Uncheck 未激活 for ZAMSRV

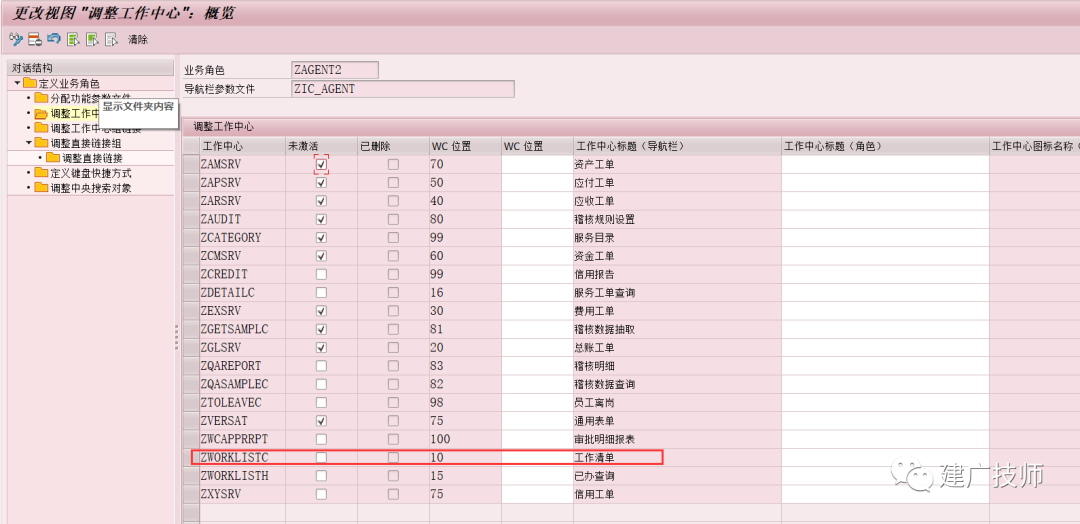tap(321, 165)
